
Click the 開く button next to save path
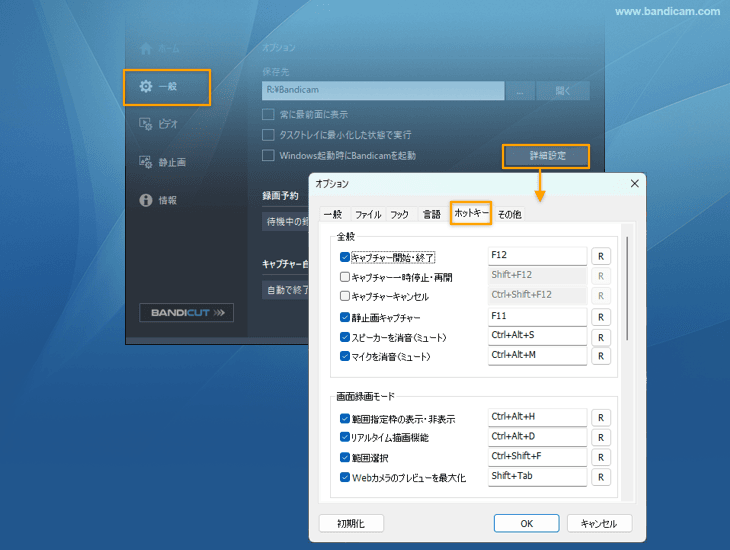click(x=563, y=91)
